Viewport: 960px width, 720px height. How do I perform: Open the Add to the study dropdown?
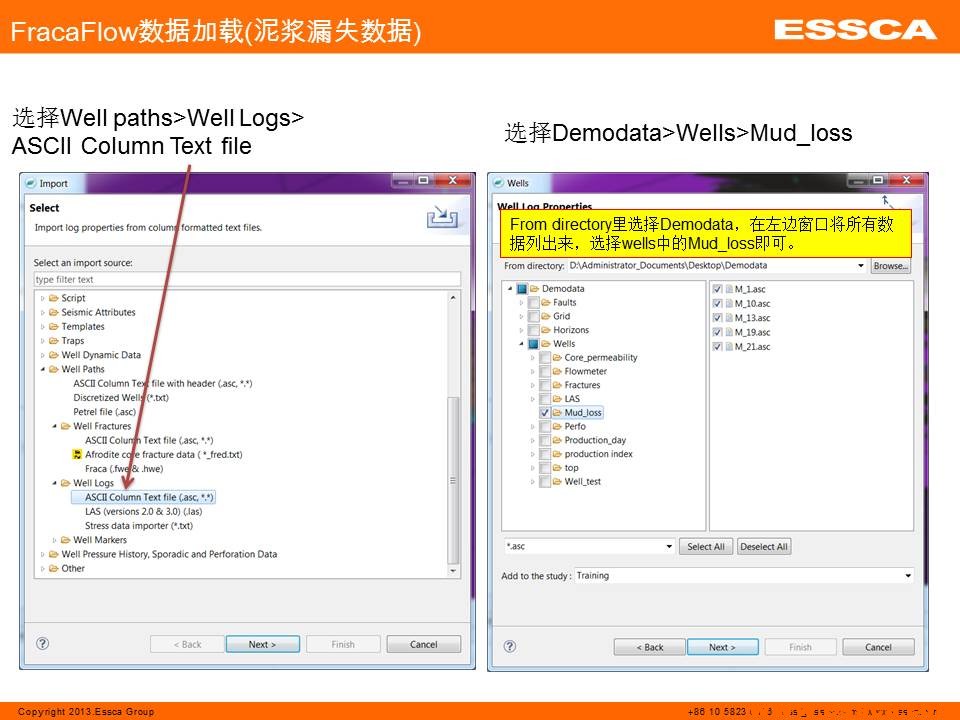[907, 576]
